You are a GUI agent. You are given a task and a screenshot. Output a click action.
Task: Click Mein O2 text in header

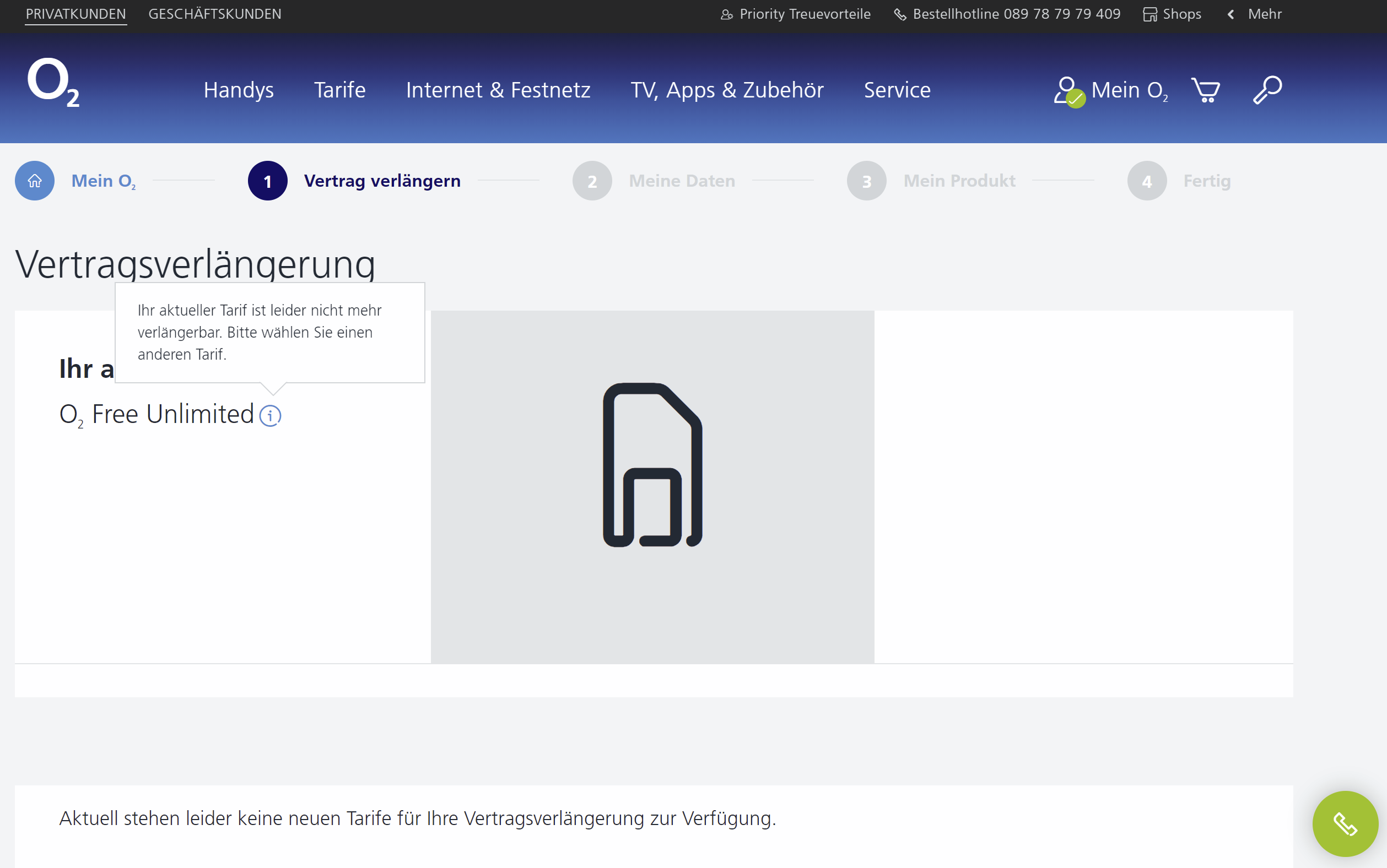pos(1129,91)
